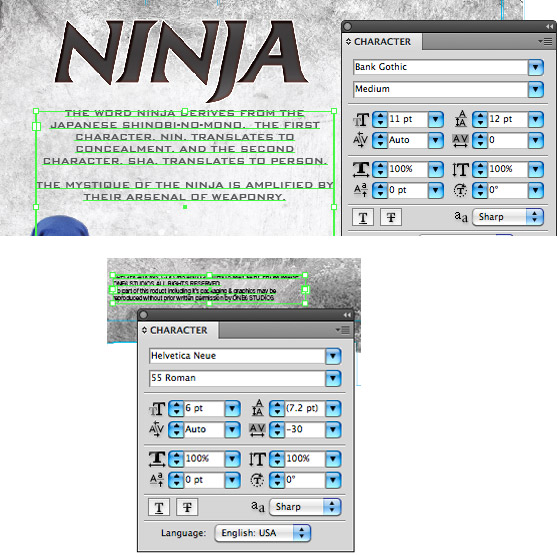Screen dimensions: 557x557
Task: Click kerning icon in Bank Gothic panel
Action: (360, 140)
